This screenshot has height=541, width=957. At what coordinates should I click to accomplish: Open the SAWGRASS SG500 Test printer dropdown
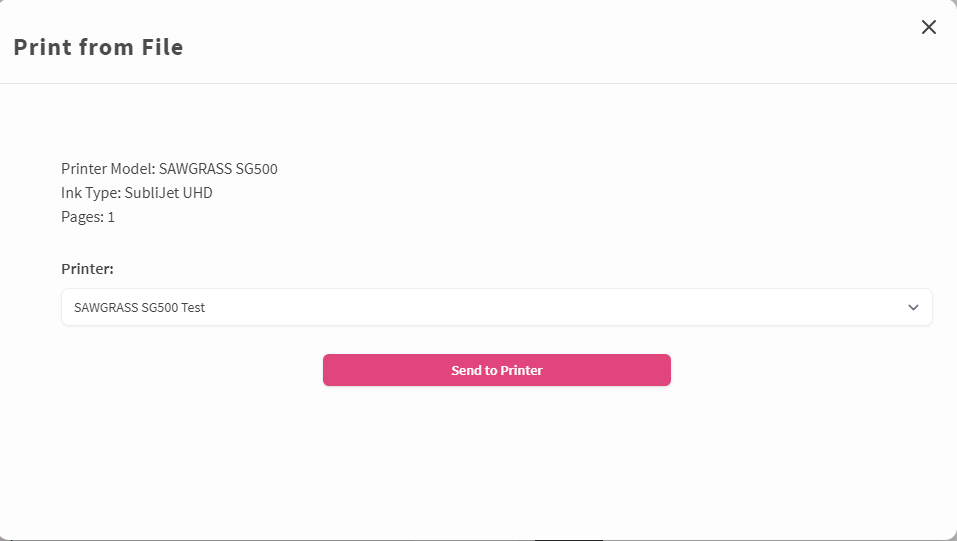[x=496, y=307]
